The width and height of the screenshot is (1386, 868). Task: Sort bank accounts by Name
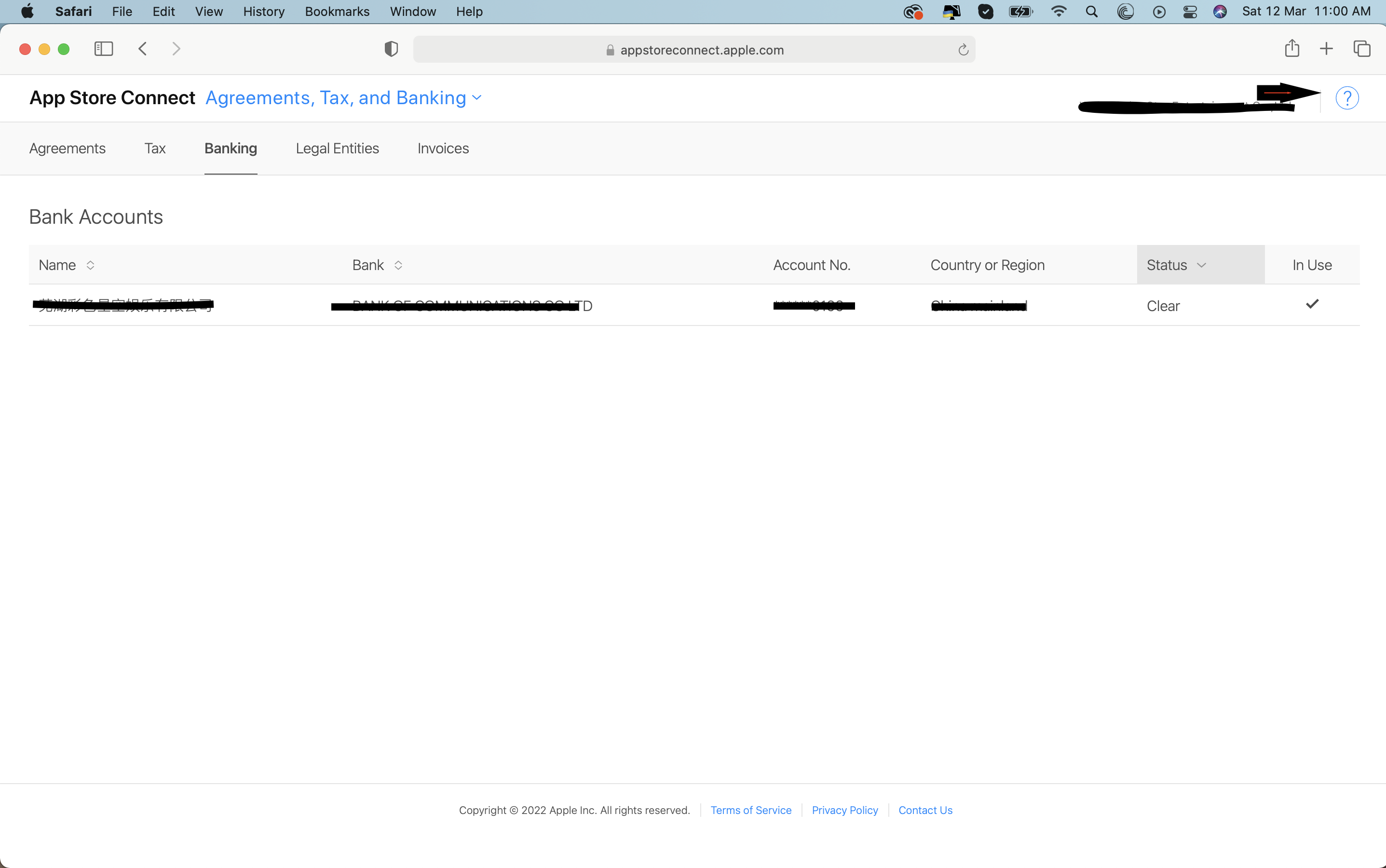tap(67, 265)
